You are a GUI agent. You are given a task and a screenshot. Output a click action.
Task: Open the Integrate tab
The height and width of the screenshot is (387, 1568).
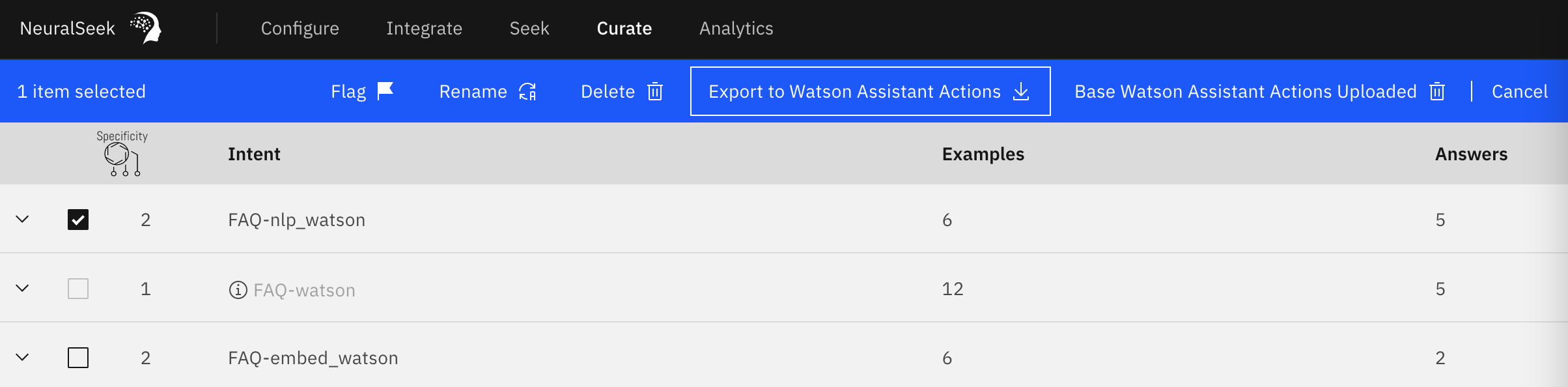tap(425, 29)
